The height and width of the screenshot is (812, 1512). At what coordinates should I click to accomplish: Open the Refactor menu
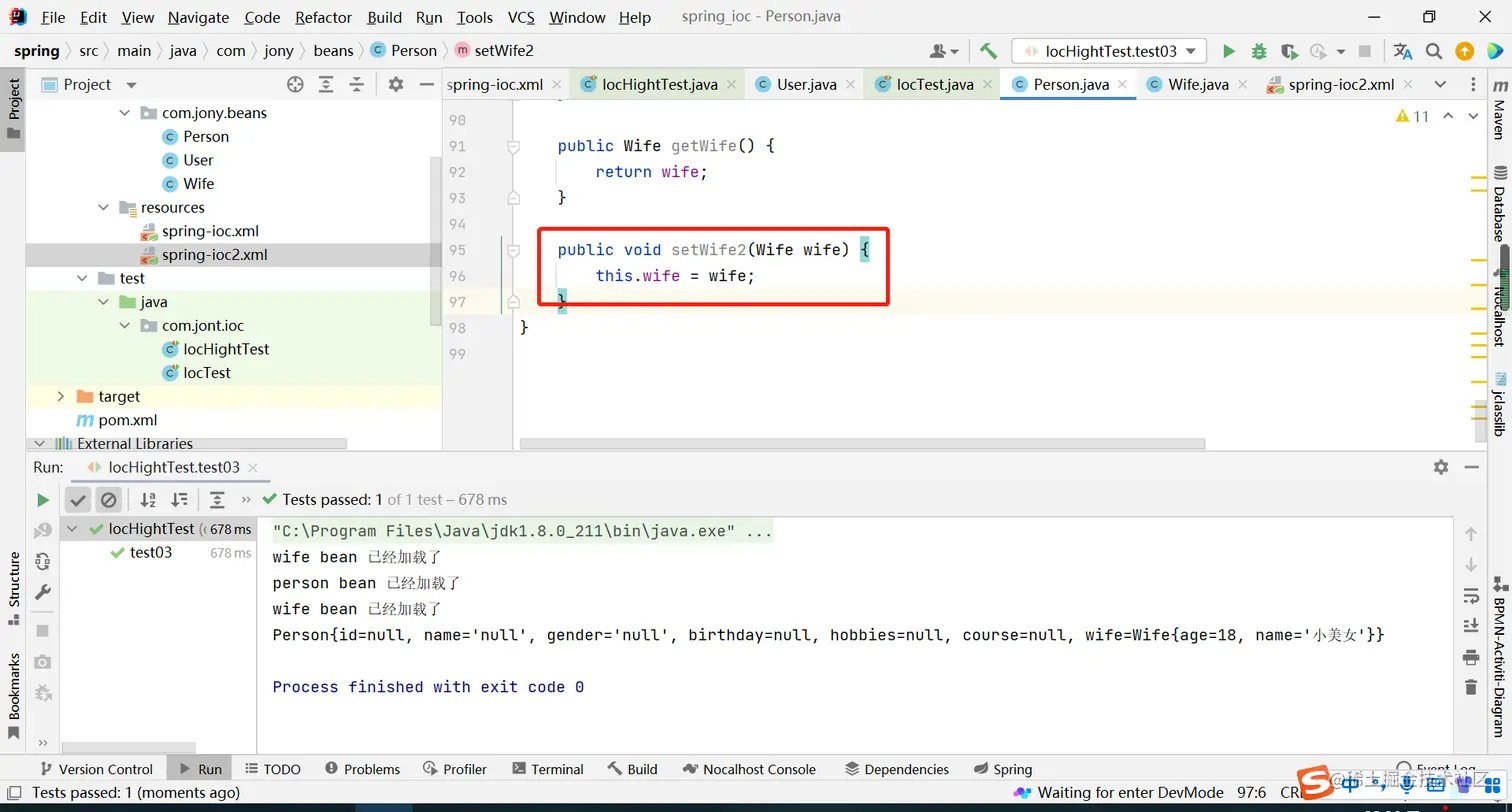(x=324, y=17)
